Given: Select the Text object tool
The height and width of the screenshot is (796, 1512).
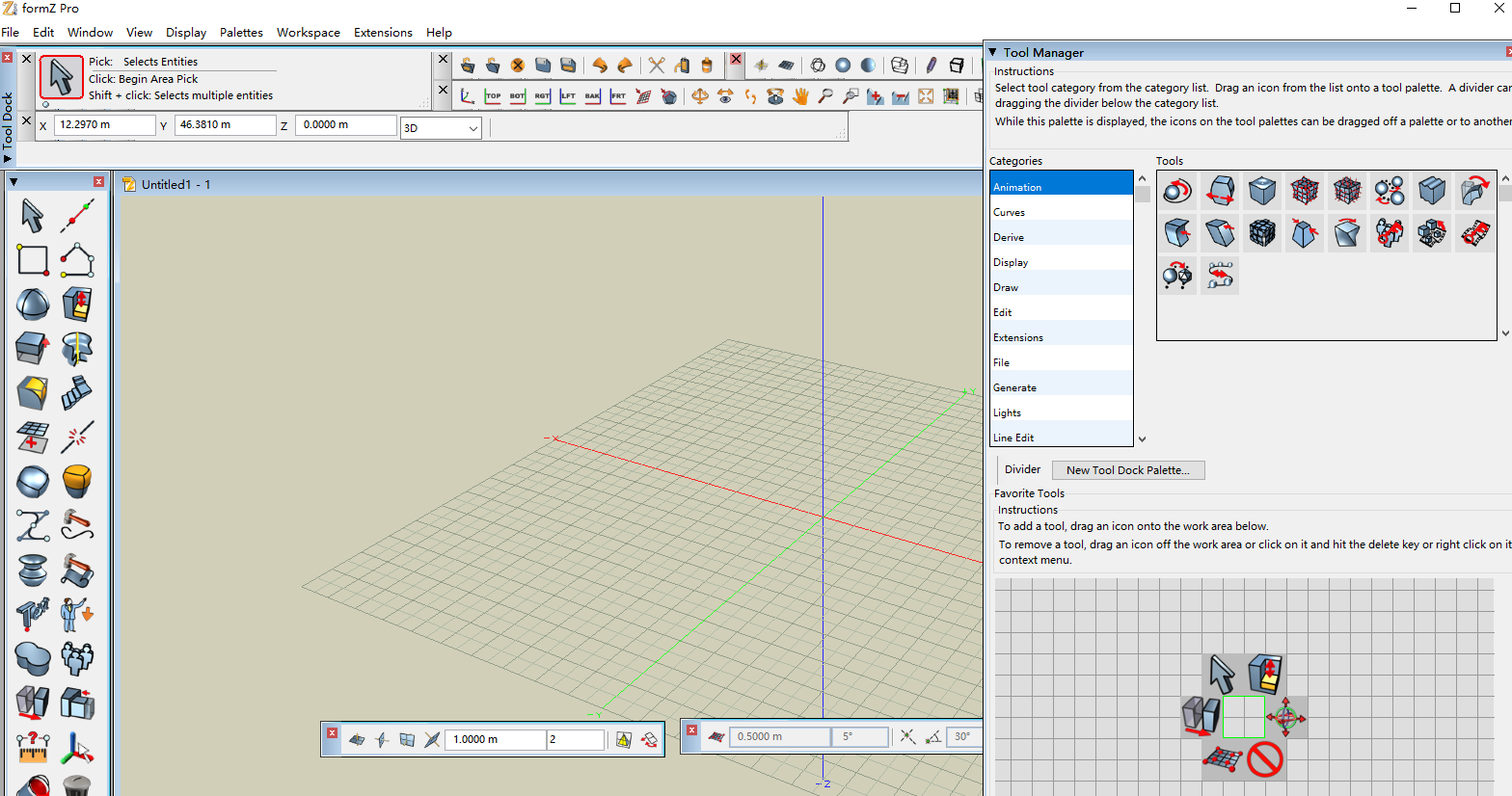Looking at the screenshot, I should point(33,613).
